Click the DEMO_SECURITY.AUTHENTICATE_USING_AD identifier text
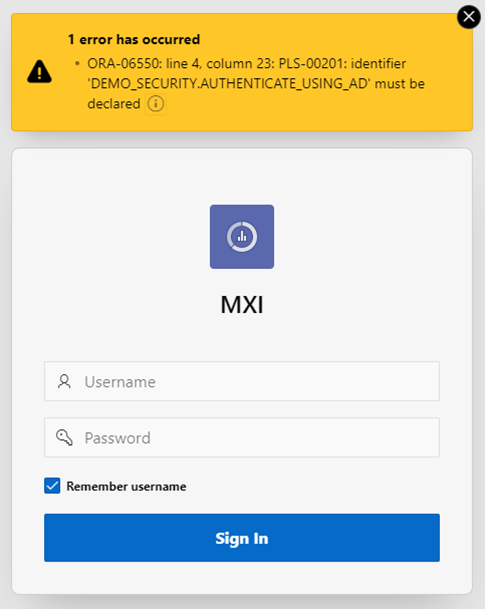 click(x=229, y=84)
